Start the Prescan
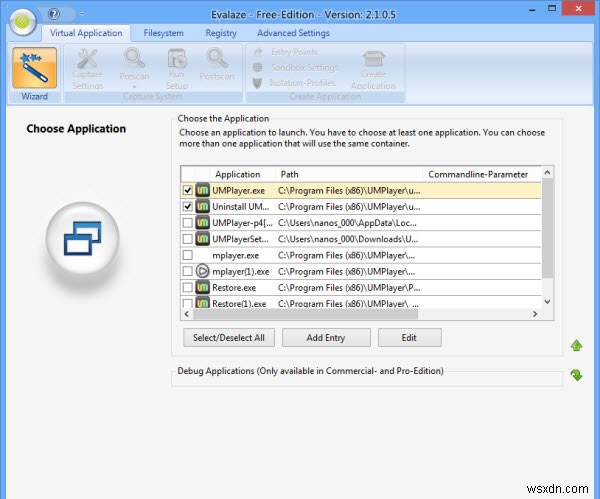This screenshot has height=499, width=600. pos(134,67)
